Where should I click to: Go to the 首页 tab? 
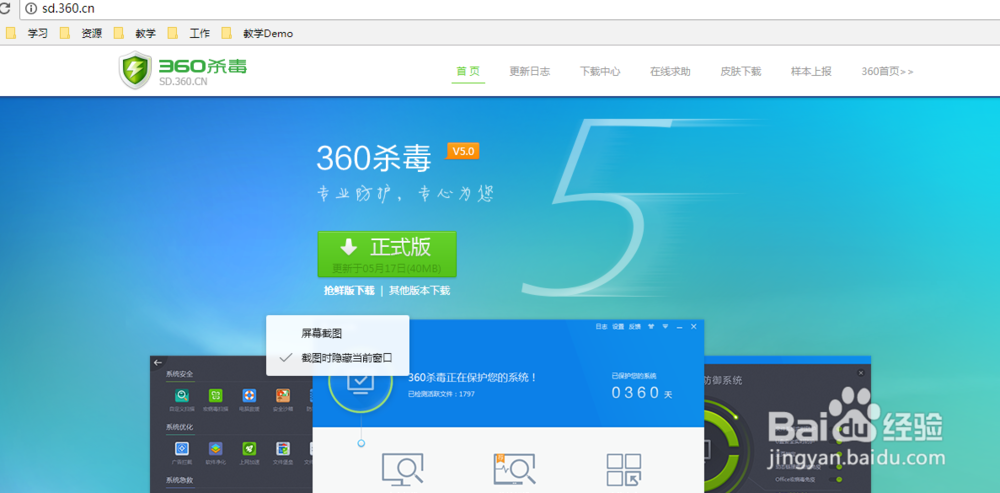[468, 71]
